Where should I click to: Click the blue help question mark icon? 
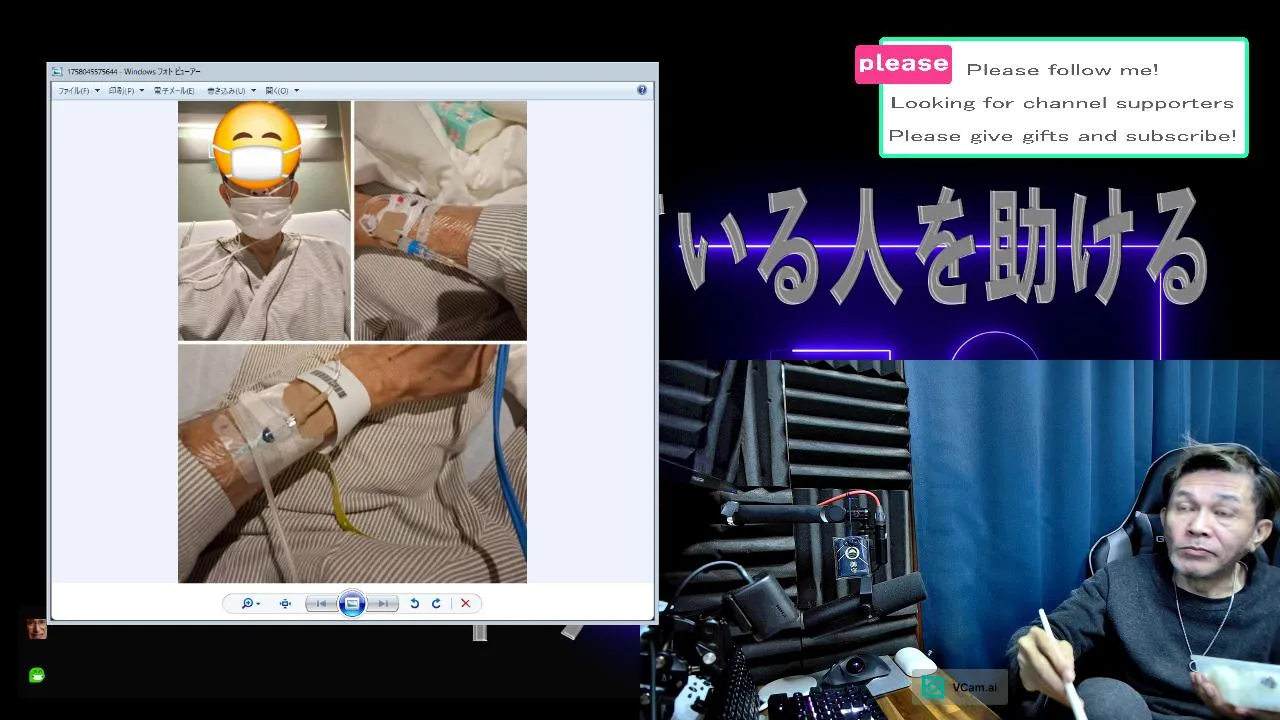[x=642, y=90]
